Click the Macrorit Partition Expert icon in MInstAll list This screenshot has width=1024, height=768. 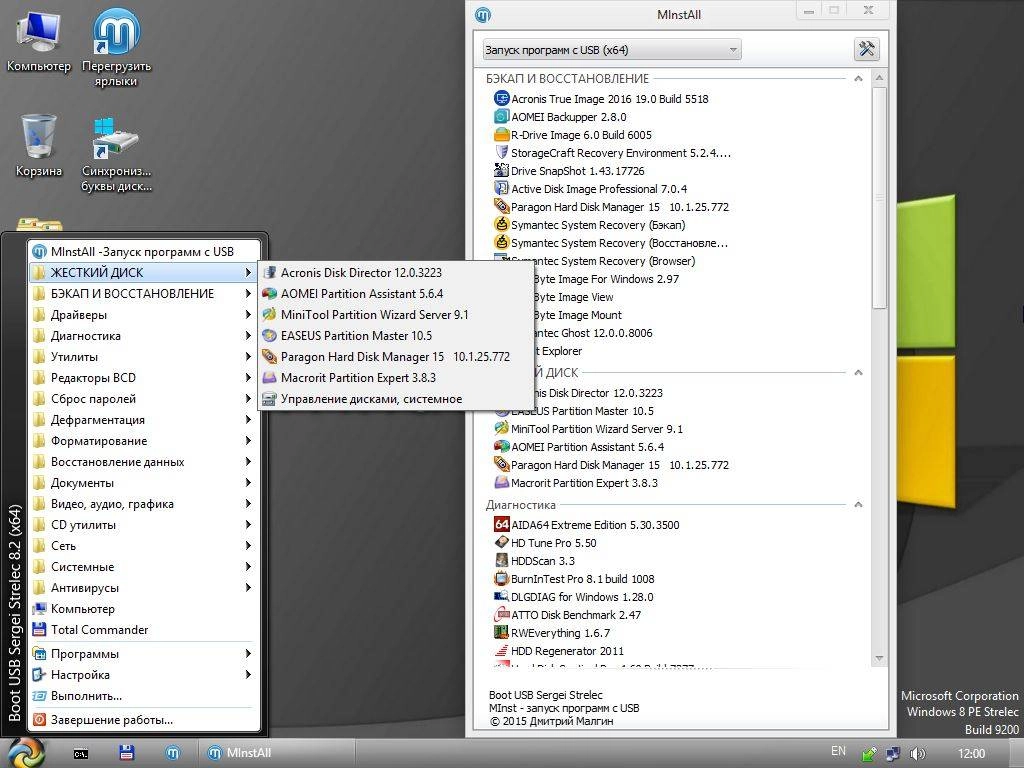click(502, 483)
